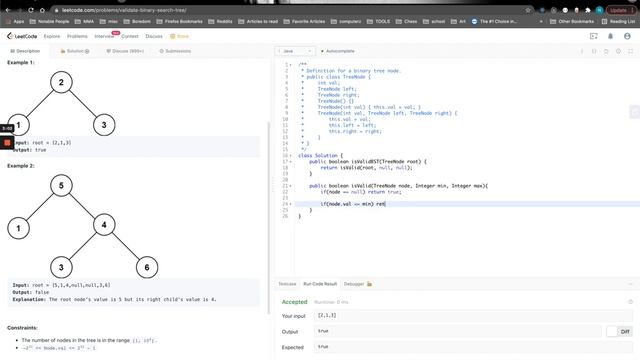
Task: Open the Art bookmark folder
Action: (458, 21)
